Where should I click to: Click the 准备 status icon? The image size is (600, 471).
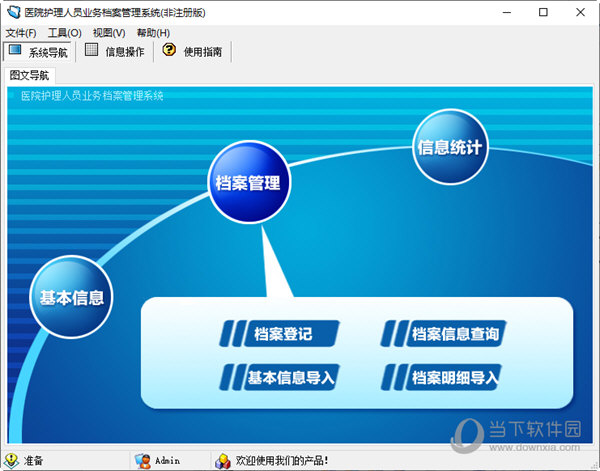tap(11, 461)
